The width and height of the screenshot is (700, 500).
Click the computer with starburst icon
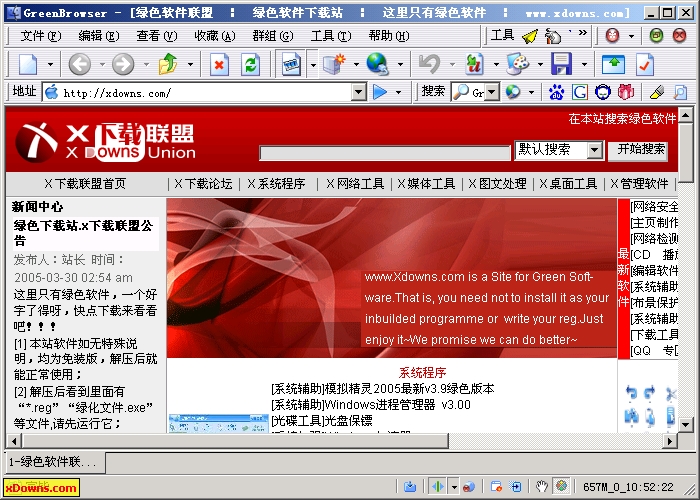[x=334, y=64]
